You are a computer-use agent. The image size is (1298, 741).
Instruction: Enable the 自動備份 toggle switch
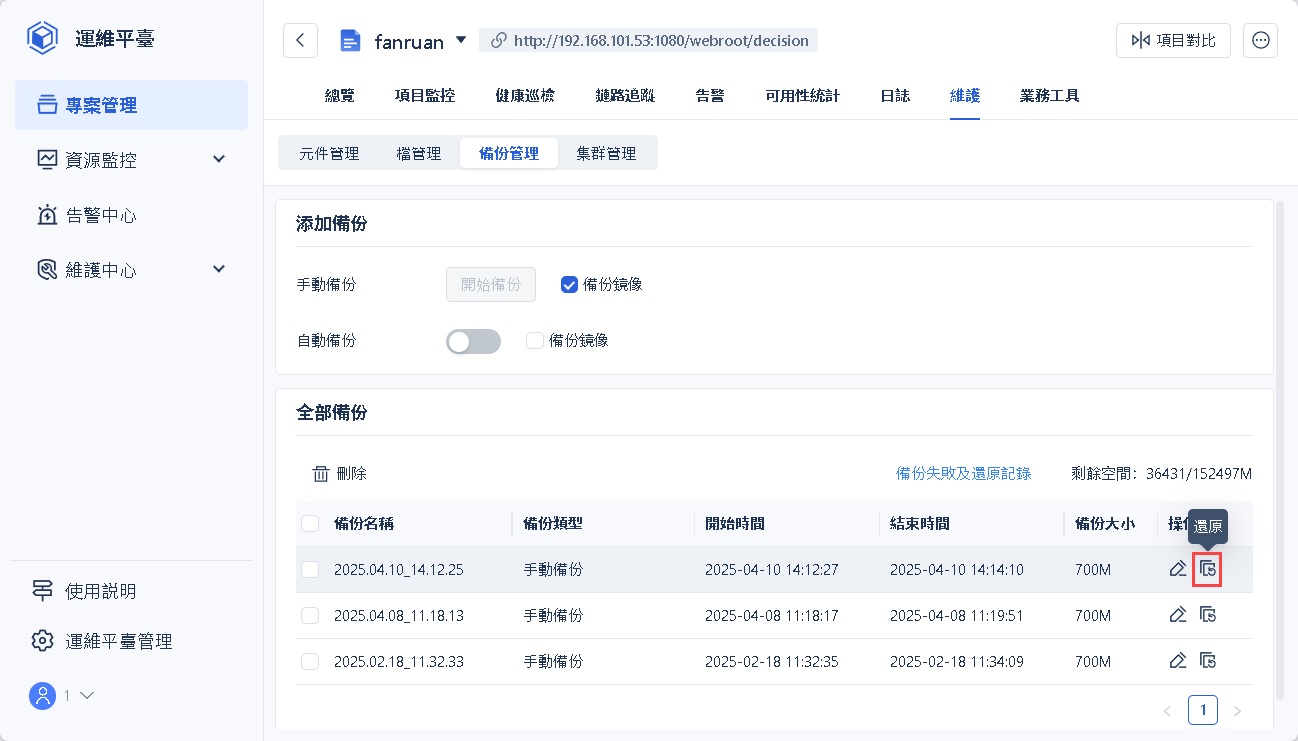pyautogui.click(x=473, y=341)
